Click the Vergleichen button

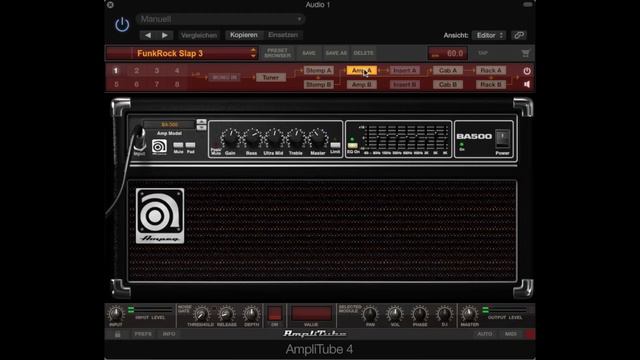tap(199, 36)
